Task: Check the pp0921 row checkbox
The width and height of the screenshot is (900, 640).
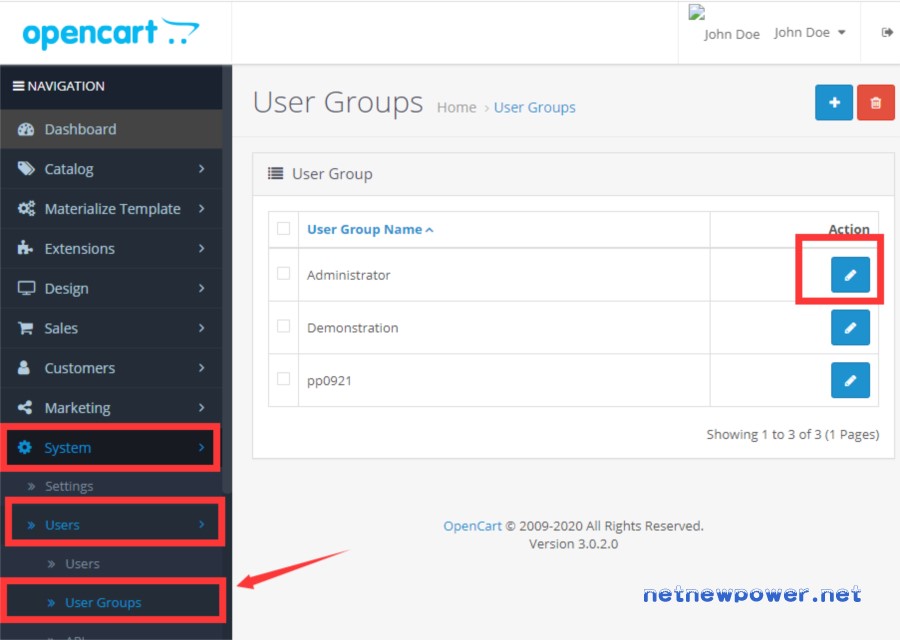Action: 283,379
